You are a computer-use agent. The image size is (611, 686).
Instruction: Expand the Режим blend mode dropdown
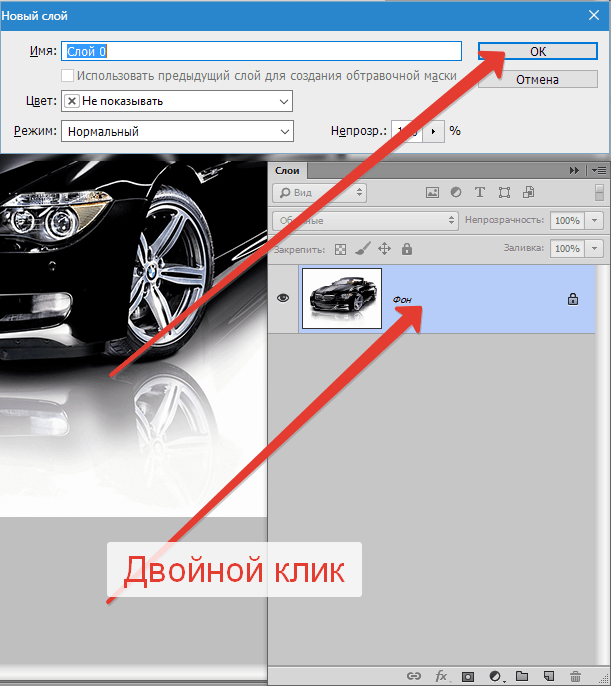click(176, 131)
